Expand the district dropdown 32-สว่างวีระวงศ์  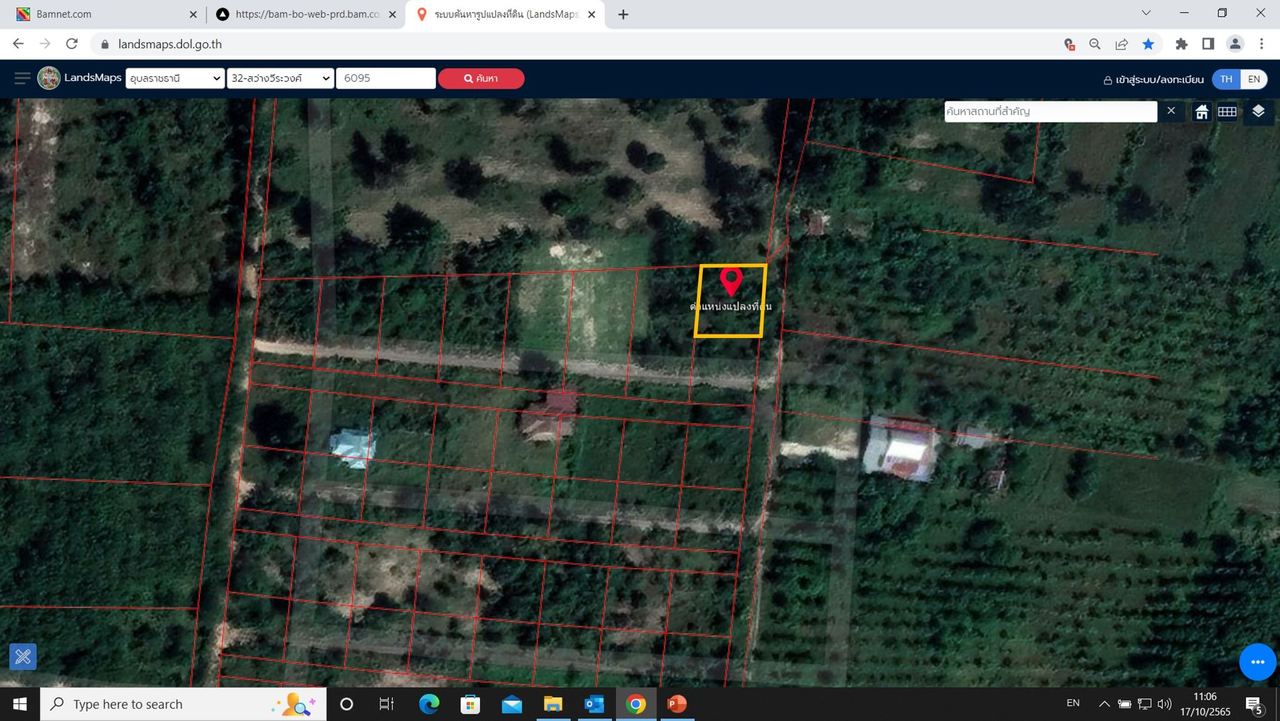tap(280, 78)
